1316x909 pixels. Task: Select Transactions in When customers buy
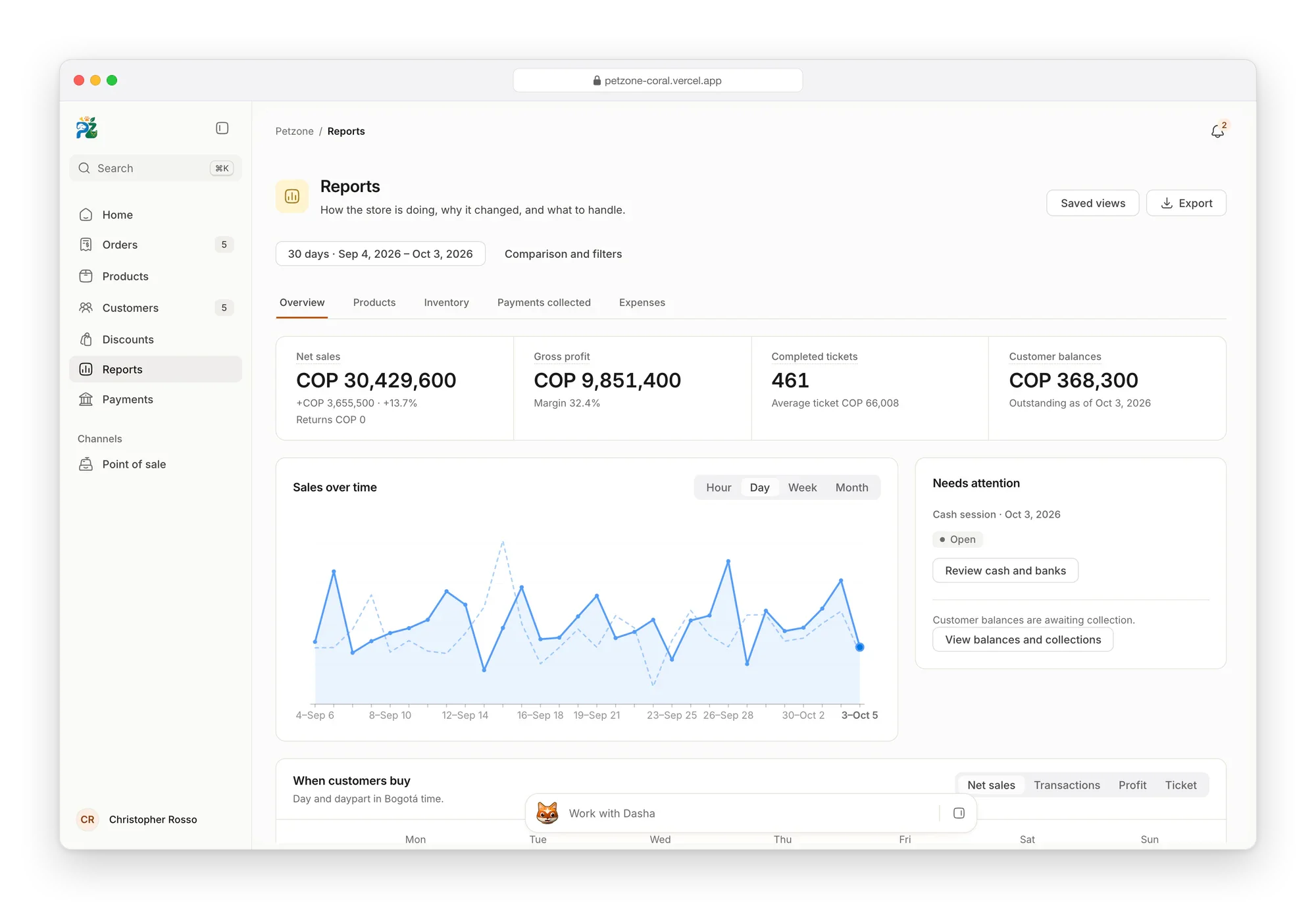click(1067, 785)
